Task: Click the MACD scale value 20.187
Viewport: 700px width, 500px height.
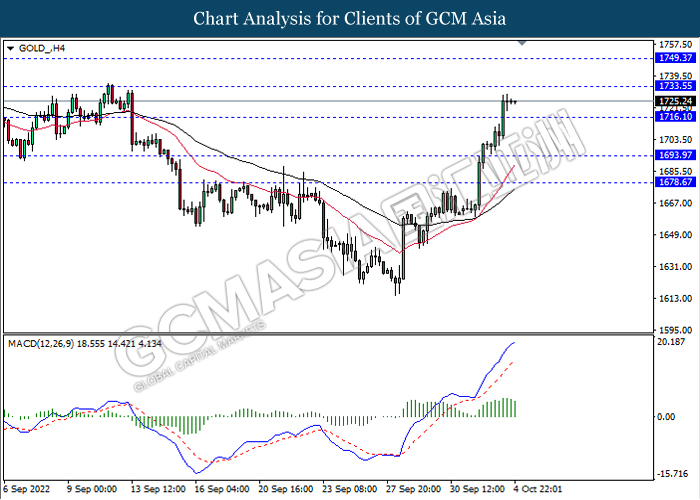Action: tap(671, 342)
